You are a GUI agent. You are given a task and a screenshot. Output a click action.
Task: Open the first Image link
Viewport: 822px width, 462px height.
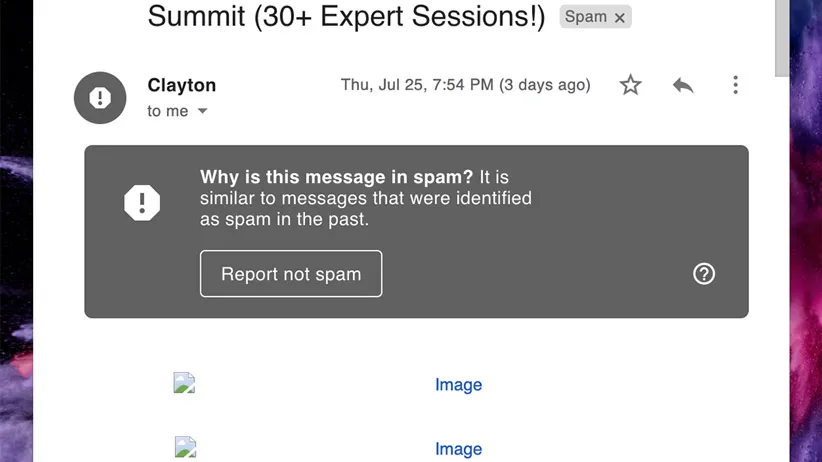[458, 385]
